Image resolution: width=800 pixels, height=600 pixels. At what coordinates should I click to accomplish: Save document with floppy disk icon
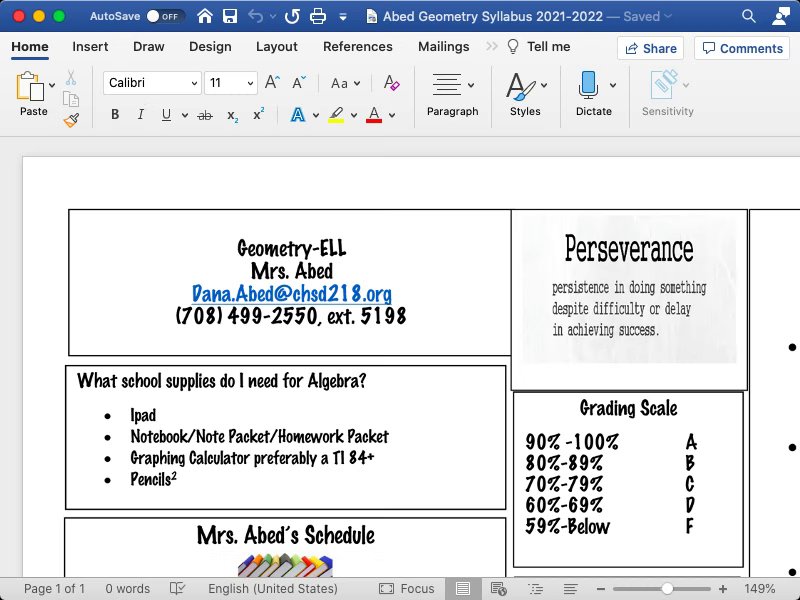click(230, 16)
